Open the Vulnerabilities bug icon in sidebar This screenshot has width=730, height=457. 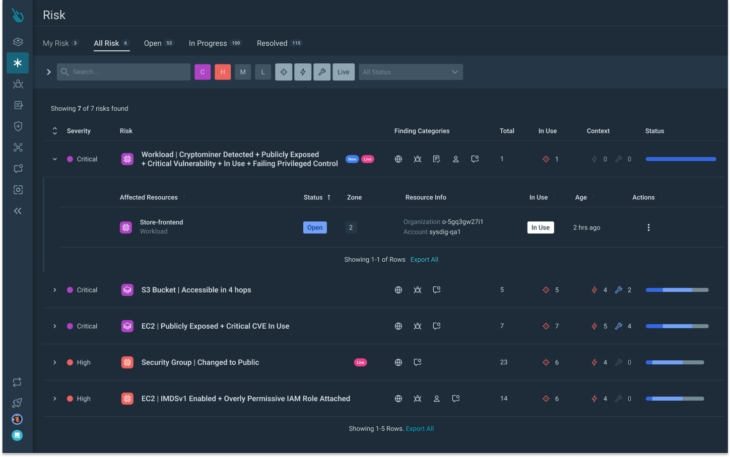pos(18,84)
